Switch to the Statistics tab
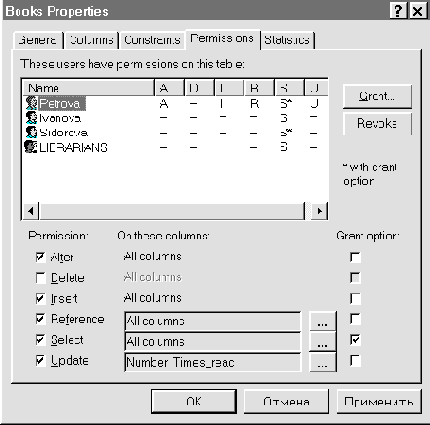The width and height of the screenshot is (430, 425). 287,40
